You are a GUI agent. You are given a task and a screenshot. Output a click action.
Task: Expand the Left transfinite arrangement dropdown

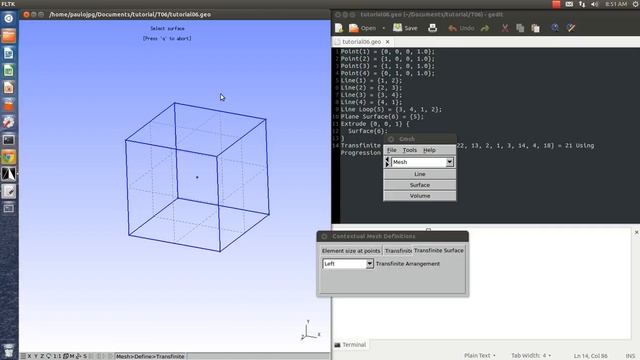369,264
